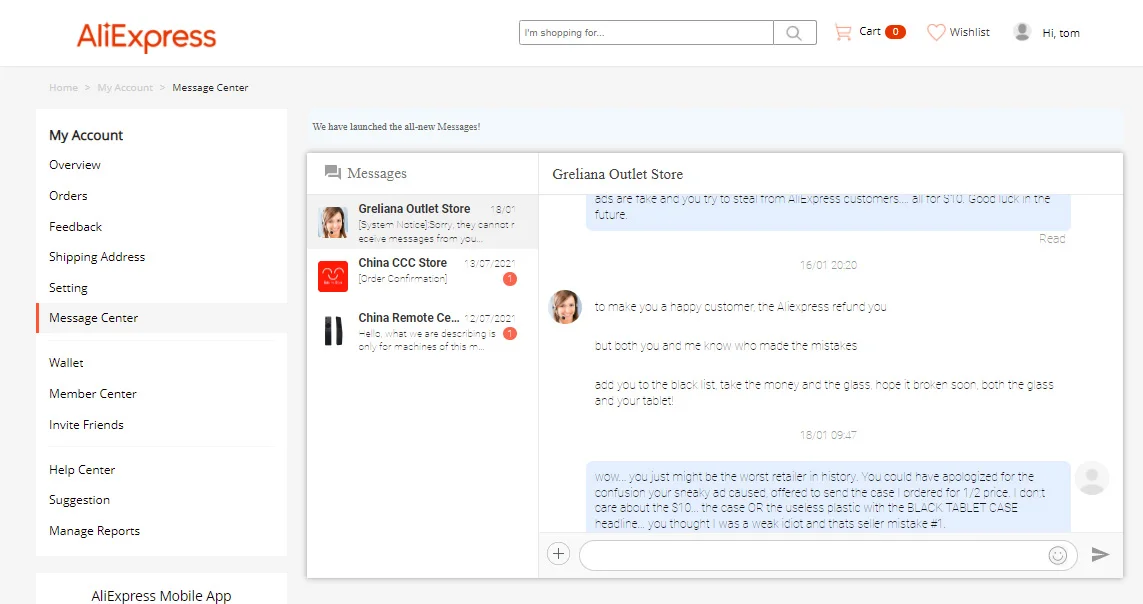The width and height of the screenshot is (1143, 604).
Task: Click the search magnifier button
Action: click(x=795, y=33)
